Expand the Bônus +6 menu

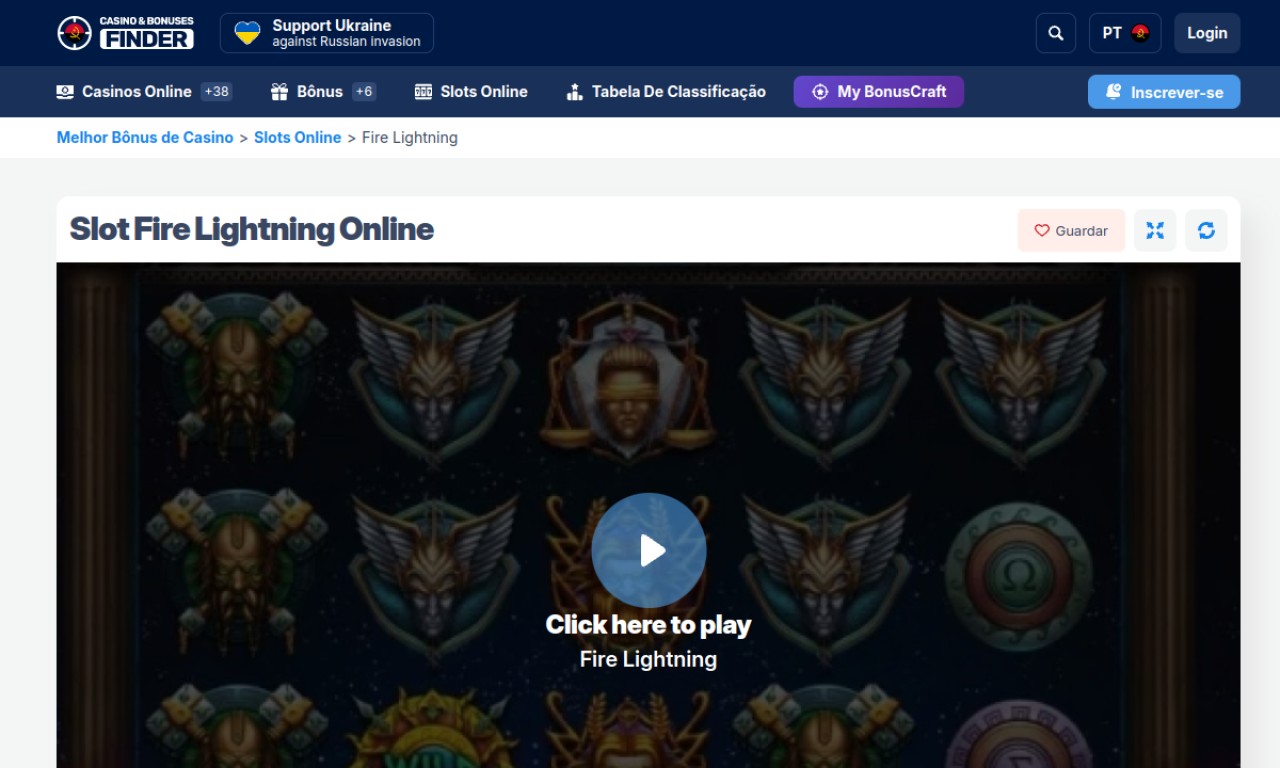[x=322, y=92]
